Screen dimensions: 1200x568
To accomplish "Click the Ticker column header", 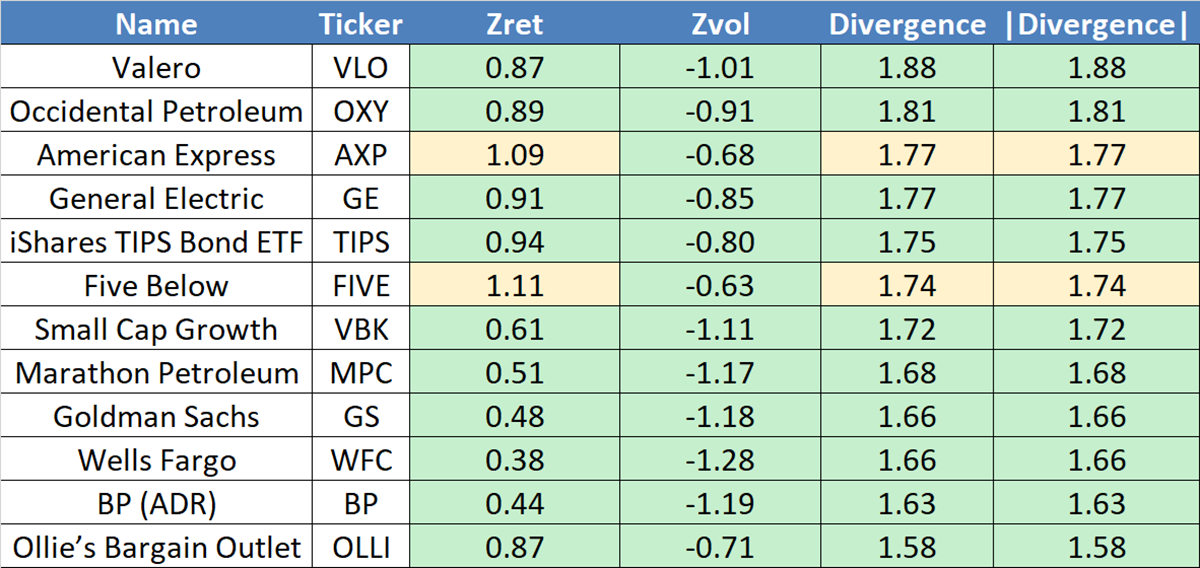I will (360, 24).
